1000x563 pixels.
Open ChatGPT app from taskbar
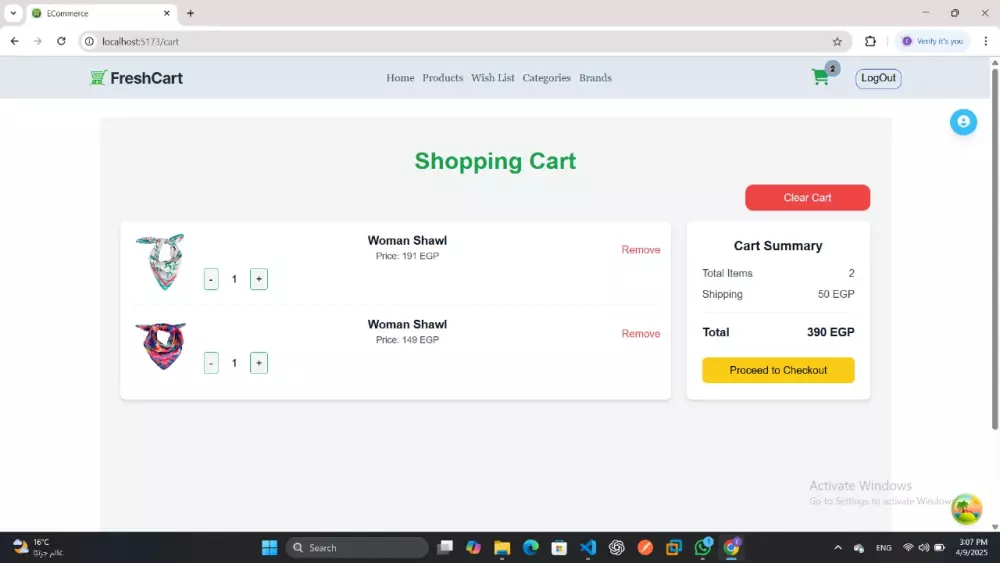pyautogui.click(x=617, y=548)
